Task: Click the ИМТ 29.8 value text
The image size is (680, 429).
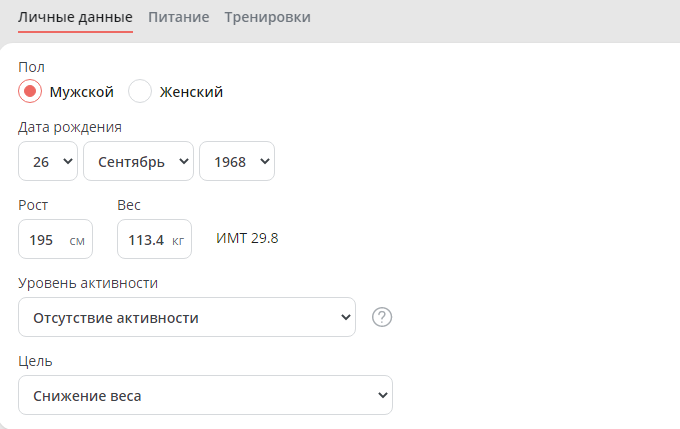Action: pyautogui.click(x=247, y=238)
